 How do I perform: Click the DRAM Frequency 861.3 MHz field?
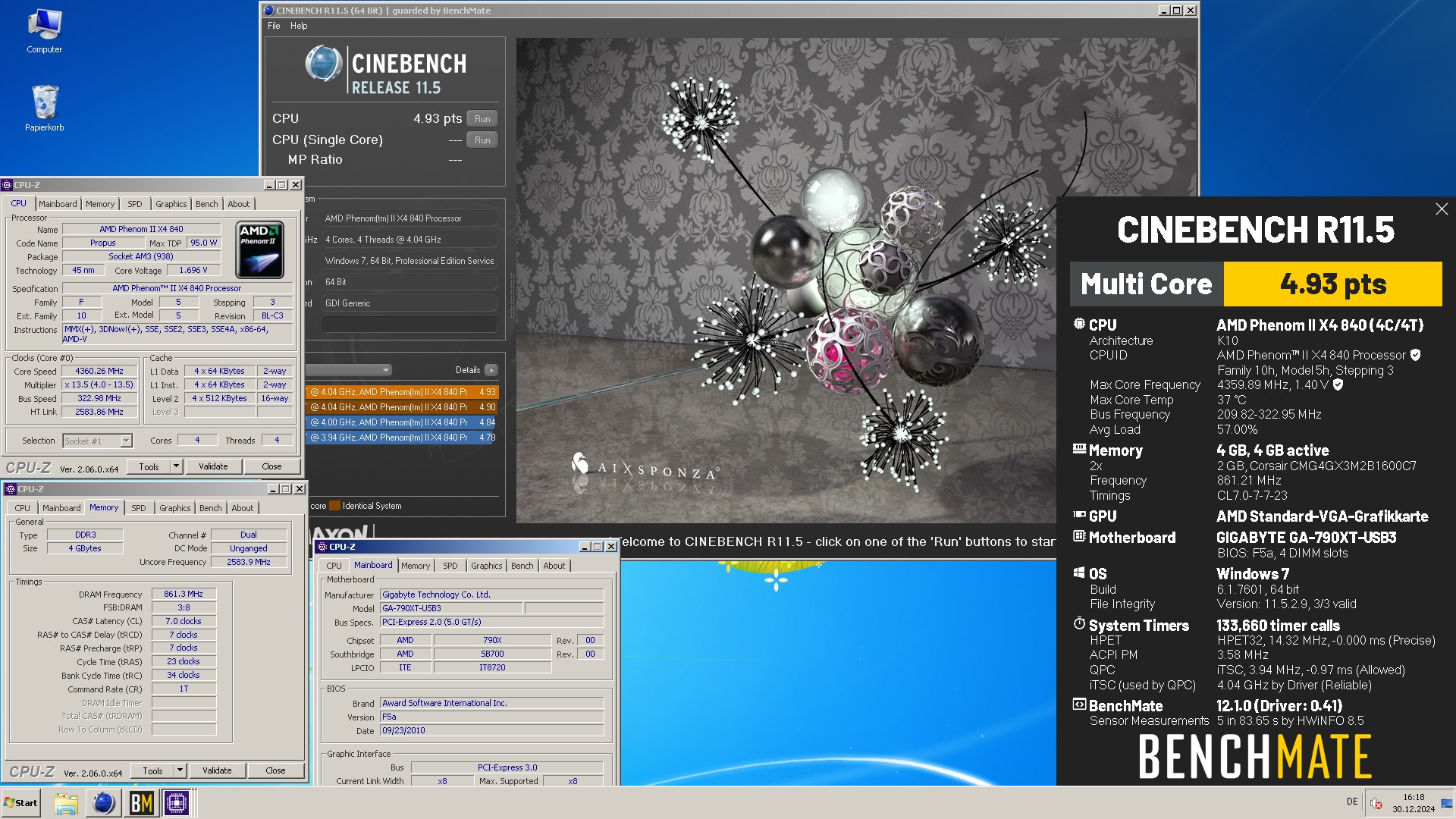click(184, 594)
